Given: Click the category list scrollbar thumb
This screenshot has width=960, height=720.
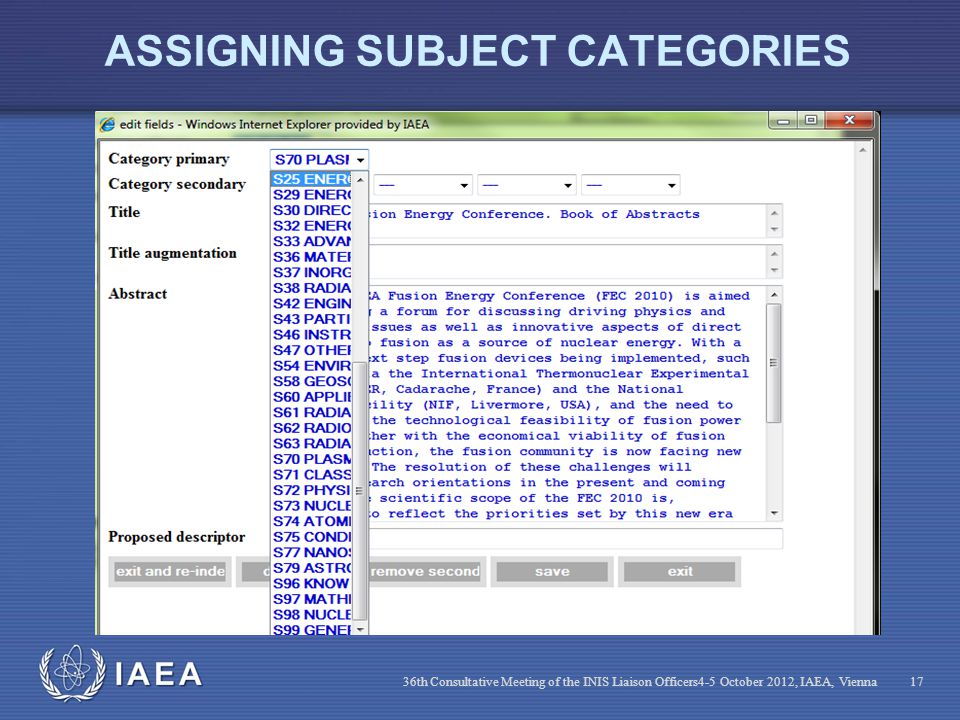Looking at the screenshot, I should point(360,490).
